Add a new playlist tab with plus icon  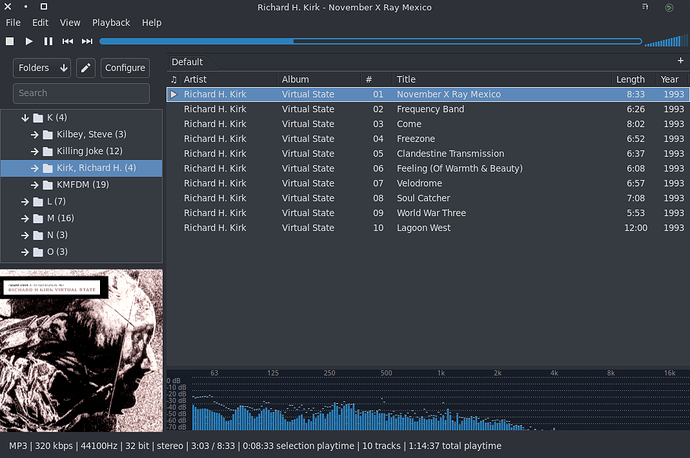point(681,62)
